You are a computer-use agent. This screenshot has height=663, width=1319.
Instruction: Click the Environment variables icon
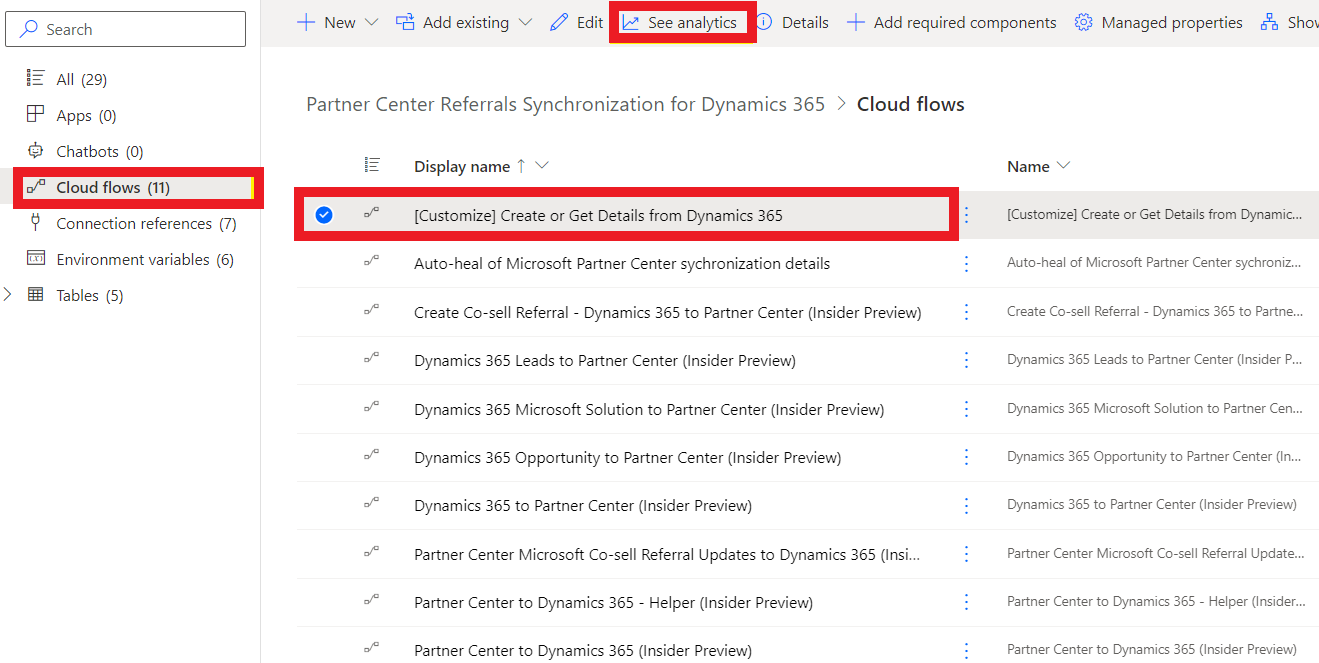click(36, 259)
